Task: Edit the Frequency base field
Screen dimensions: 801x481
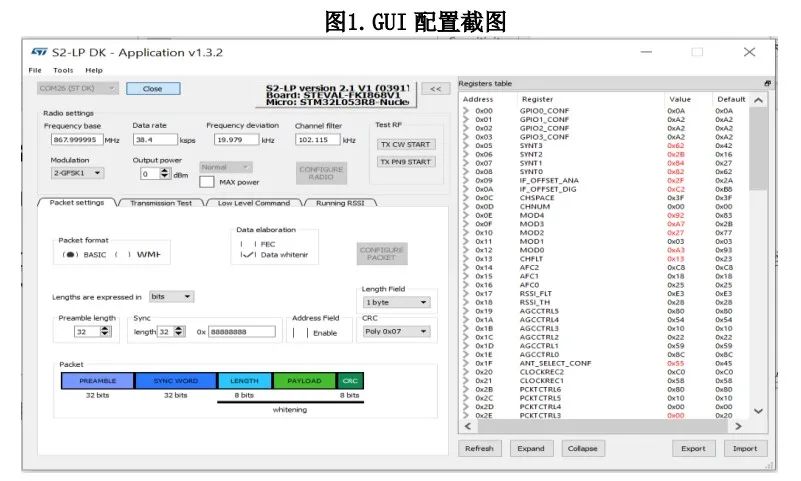Action: point(77,139)
